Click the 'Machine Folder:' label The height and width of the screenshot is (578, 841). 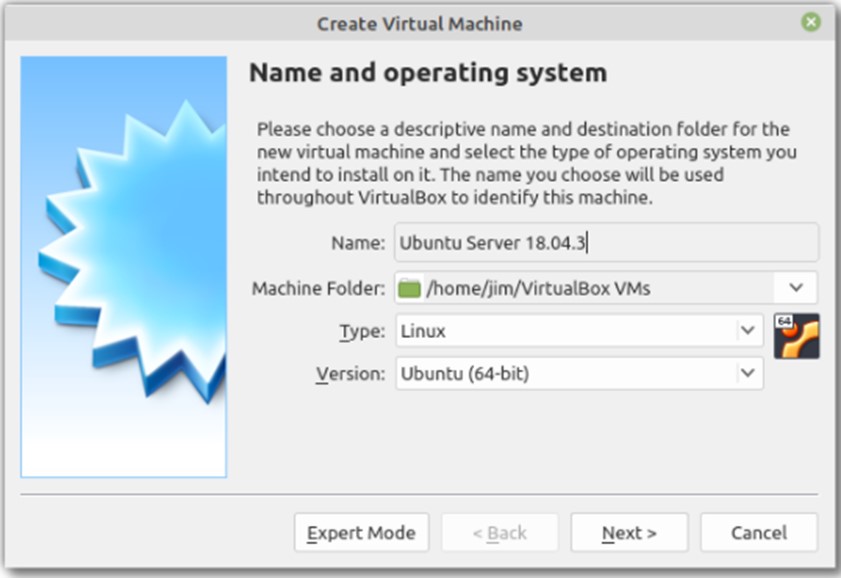319,288
